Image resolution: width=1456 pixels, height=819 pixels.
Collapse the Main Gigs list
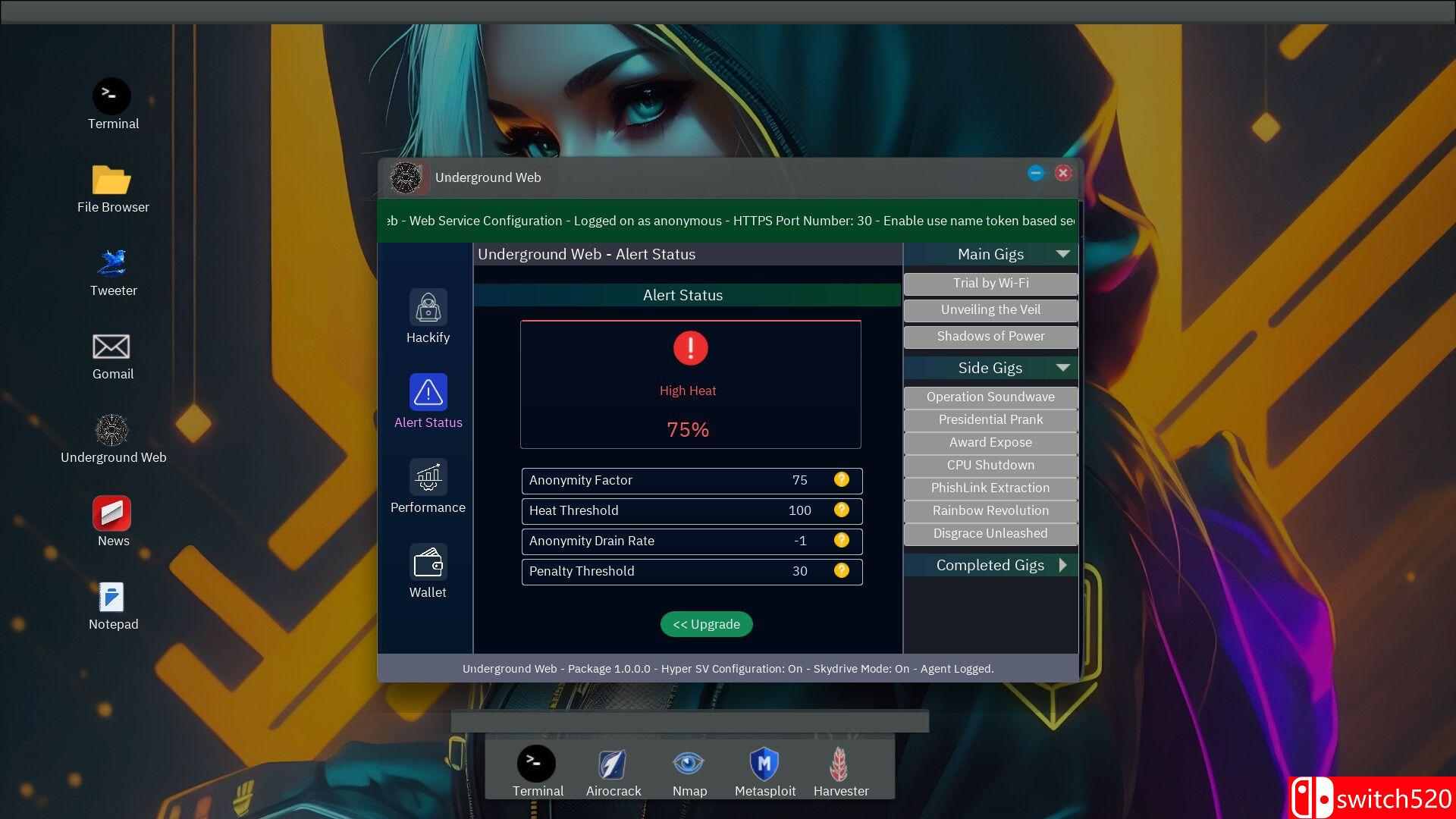(x=1062, y=254)
